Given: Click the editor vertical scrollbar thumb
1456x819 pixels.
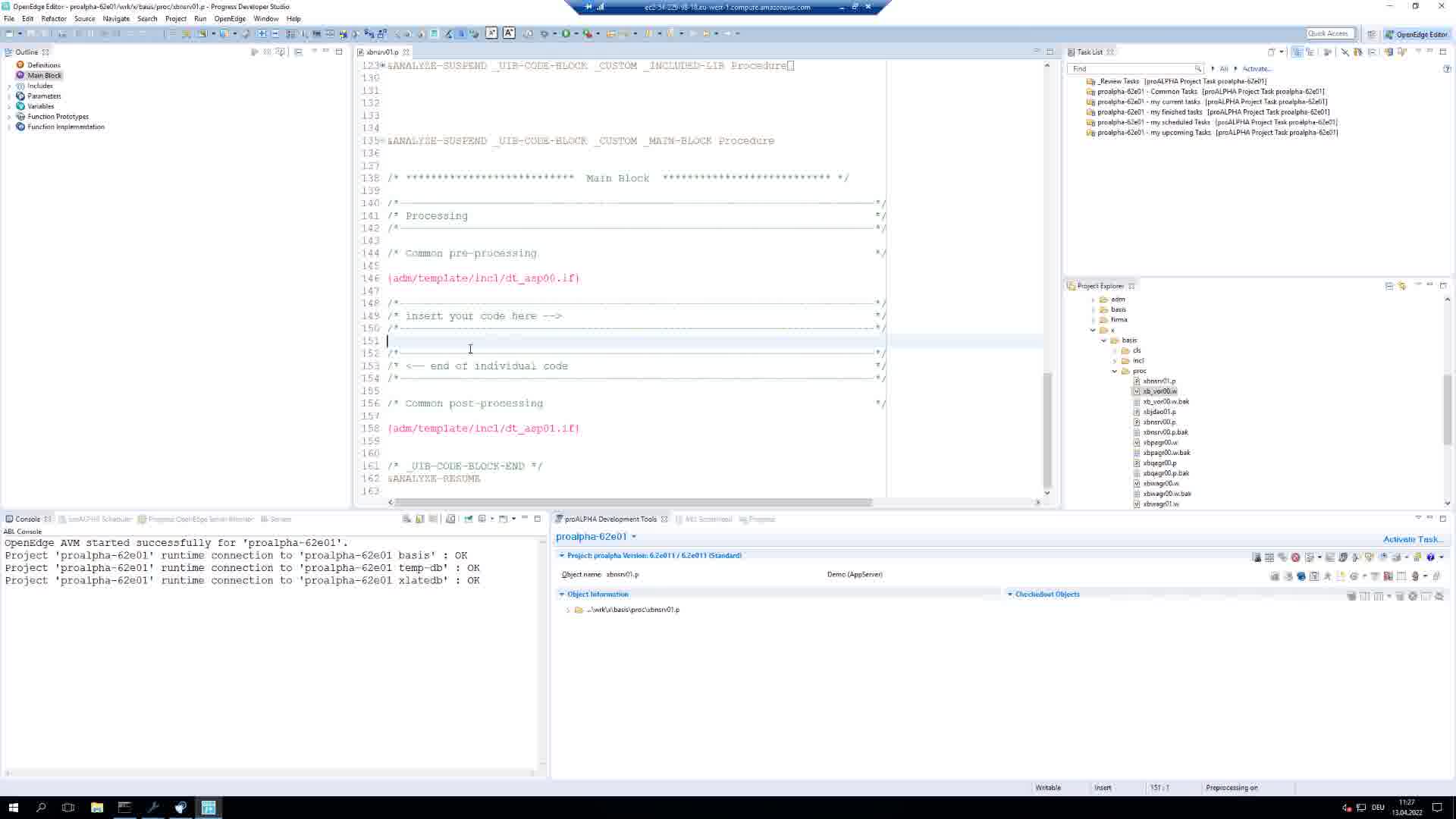Looking at the screenshot, I should click(x=1047, y=429).
